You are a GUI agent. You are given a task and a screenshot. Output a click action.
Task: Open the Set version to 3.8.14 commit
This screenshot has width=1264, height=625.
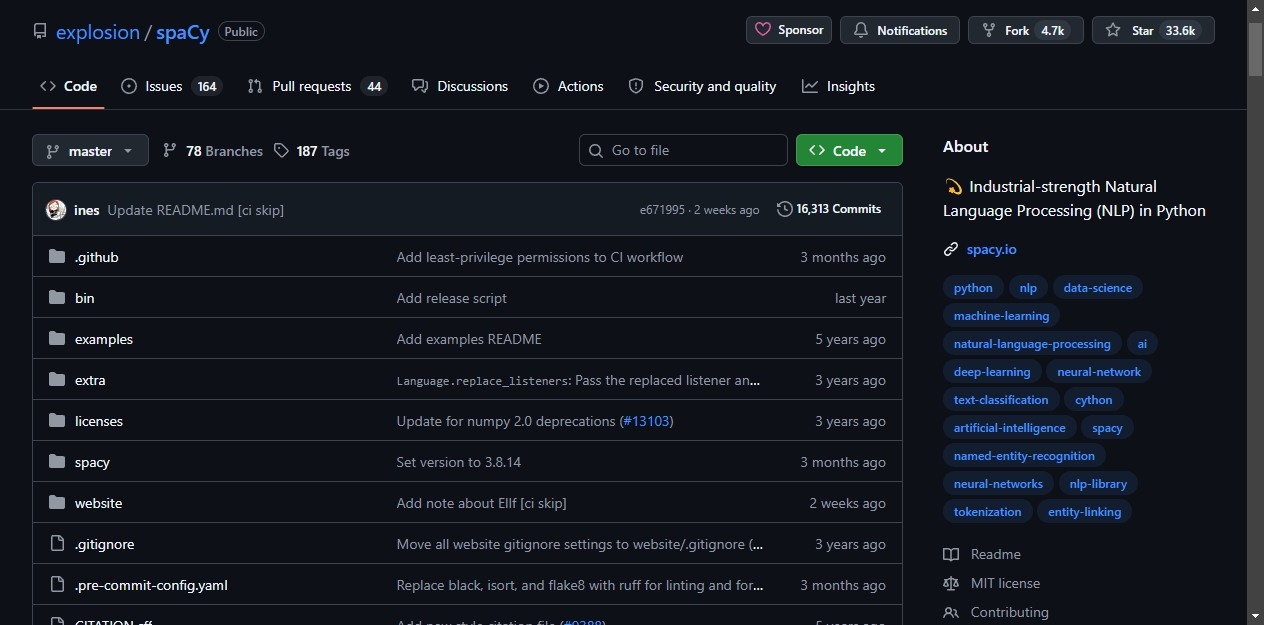pyautogui.click(x=459, y=462)
